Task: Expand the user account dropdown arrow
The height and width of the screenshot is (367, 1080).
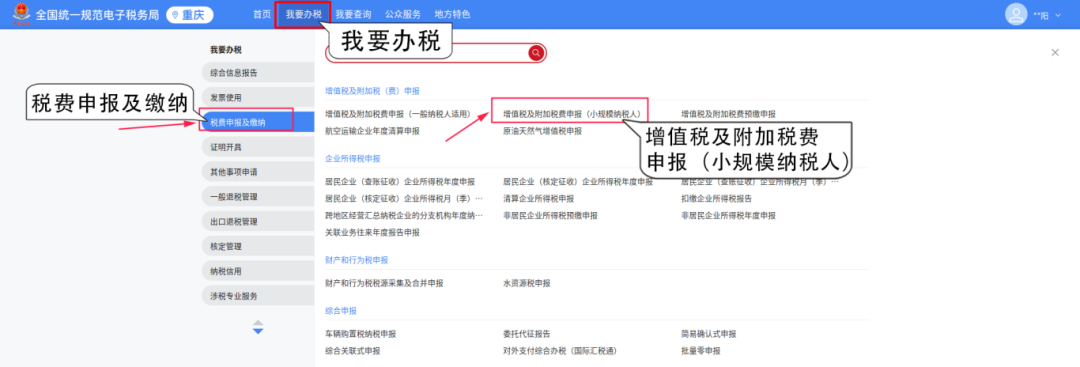Action: [x=1058, y=15]
